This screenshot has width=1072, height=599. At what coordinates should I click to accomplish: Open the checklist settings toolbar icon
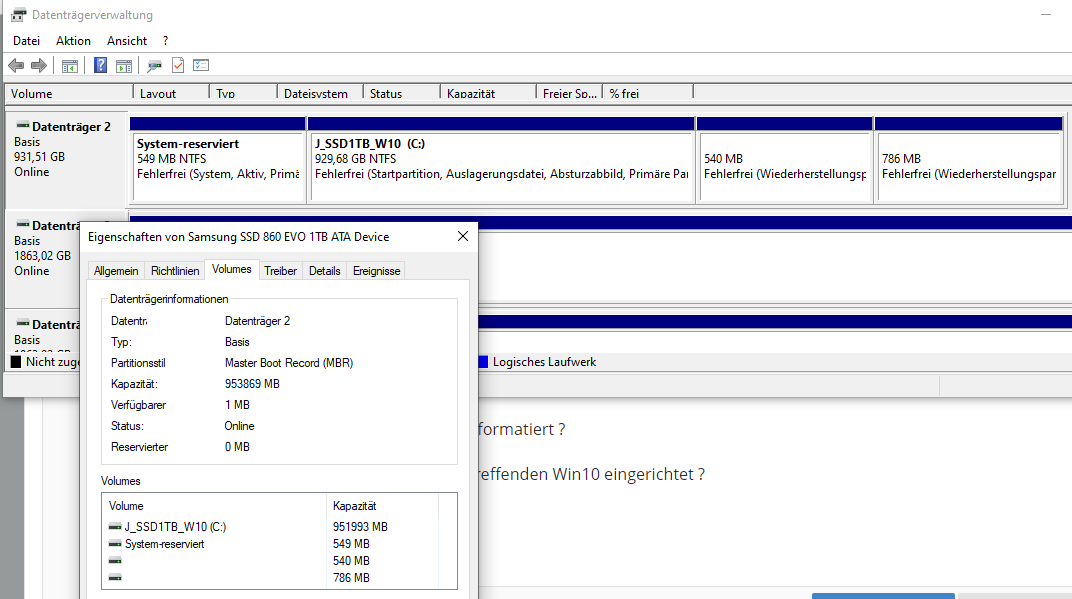click(201, 66)
